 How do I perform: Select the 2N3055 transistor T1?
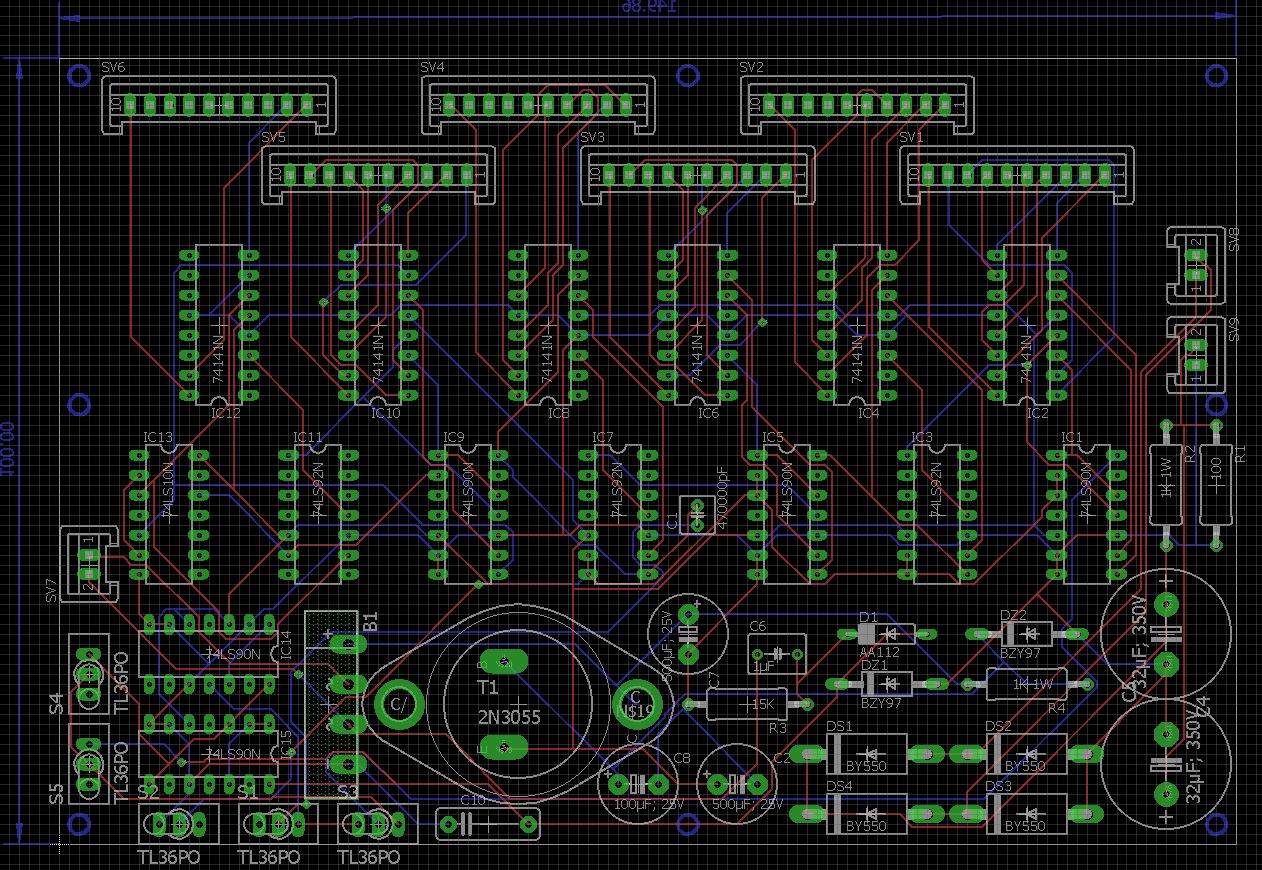pyautogui.click(x=504, y=704)
